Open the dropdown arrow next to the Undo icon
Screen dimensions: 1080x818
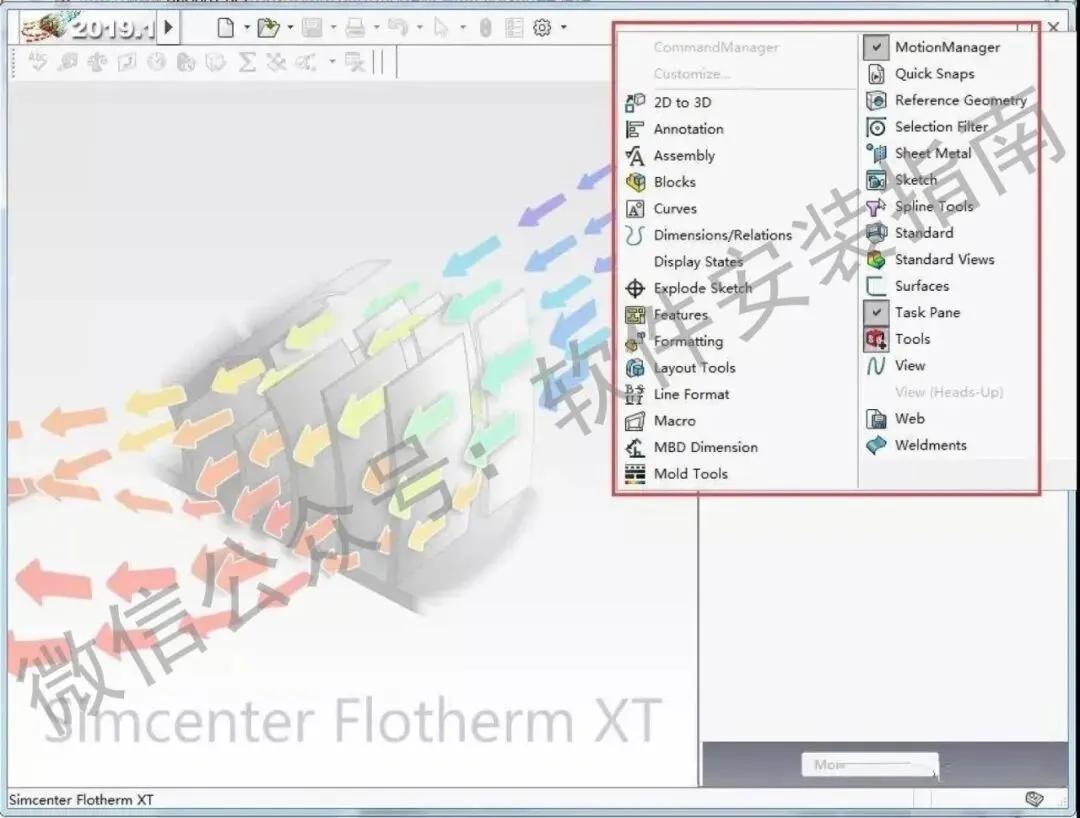pos(419,28)
